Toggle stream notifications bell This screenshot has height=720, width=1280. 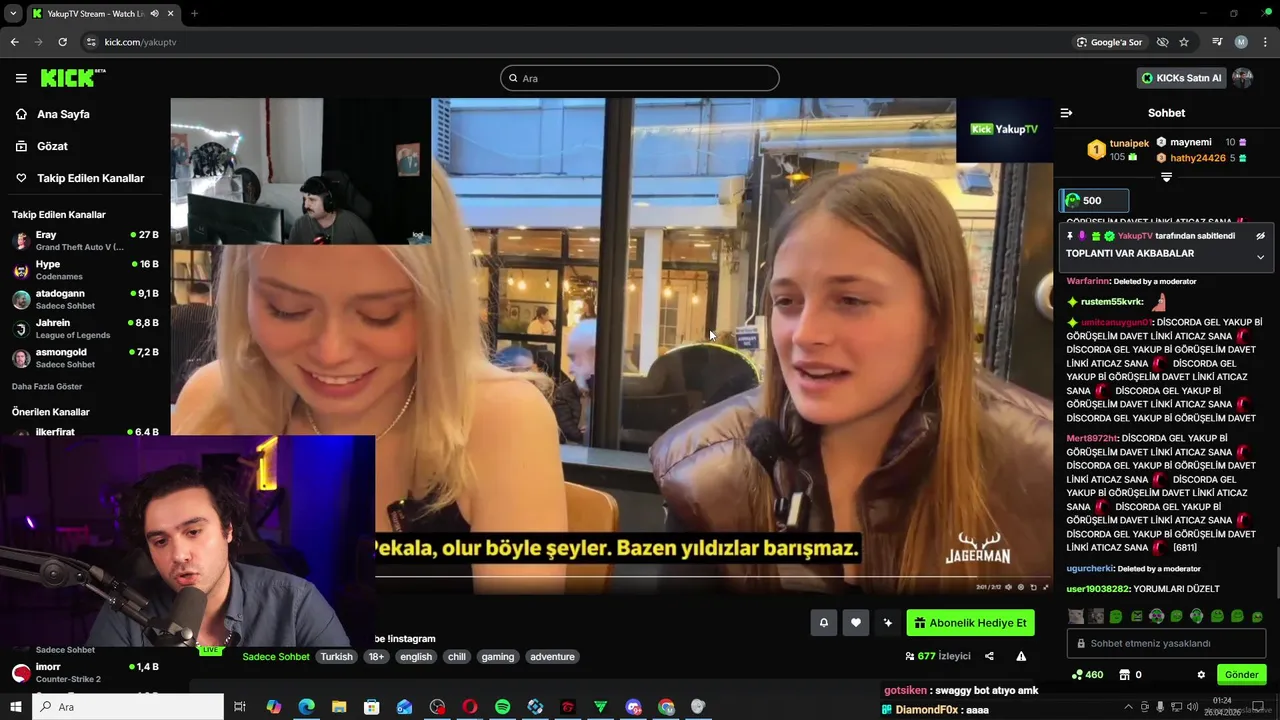824,623
